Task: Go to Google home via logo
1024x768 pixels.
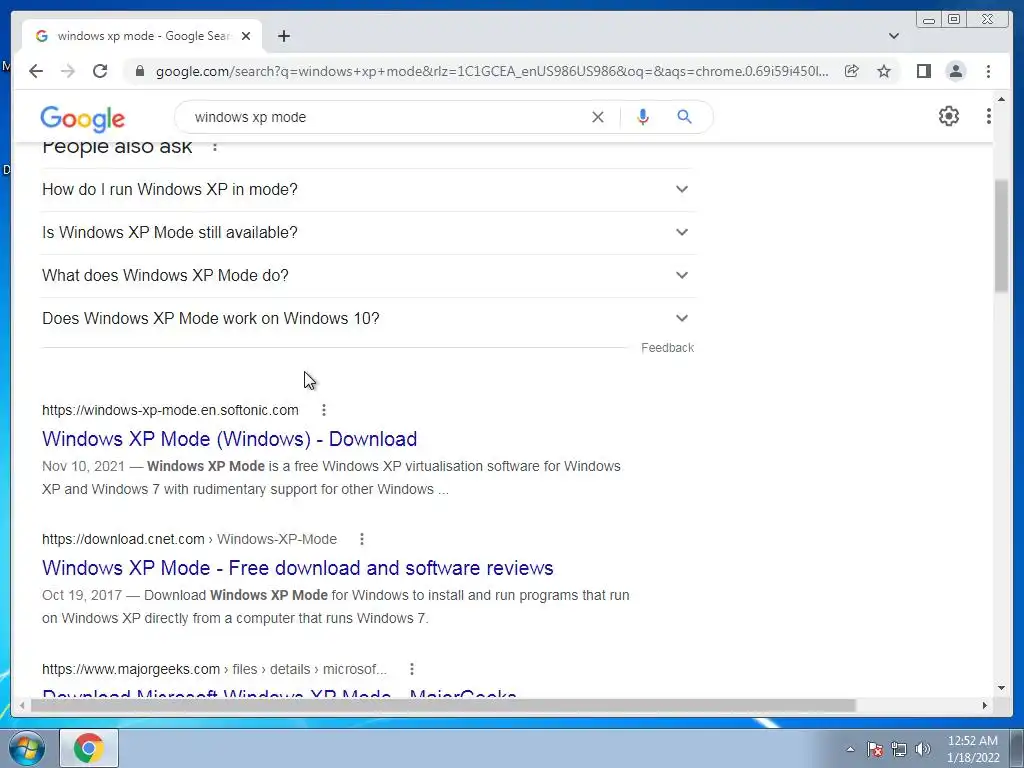Action: pos(82,118)
